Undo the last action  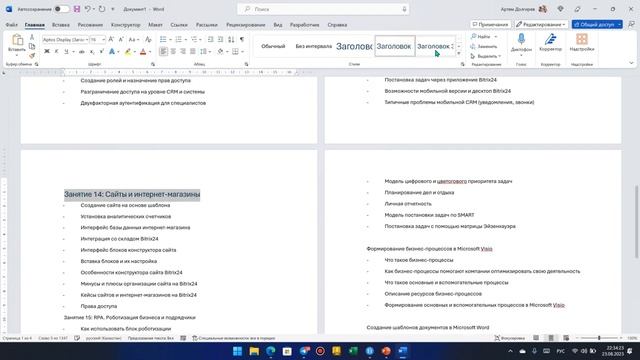(x=87, y=9)
